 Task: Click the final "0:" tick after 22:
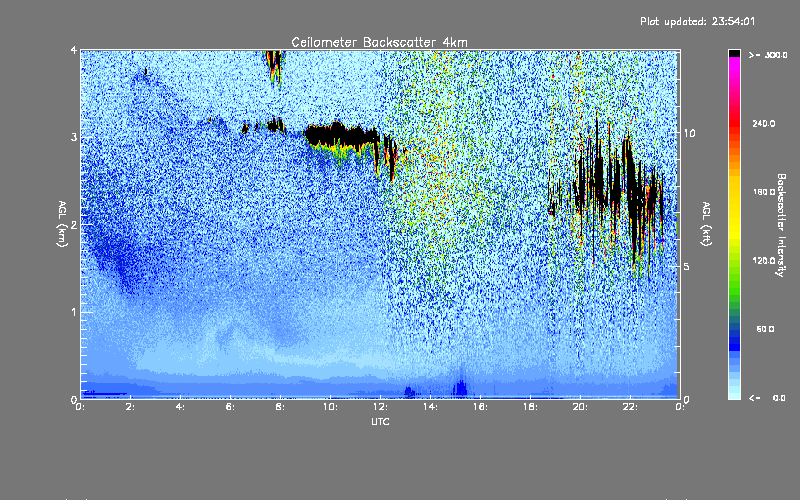(680, 407)
